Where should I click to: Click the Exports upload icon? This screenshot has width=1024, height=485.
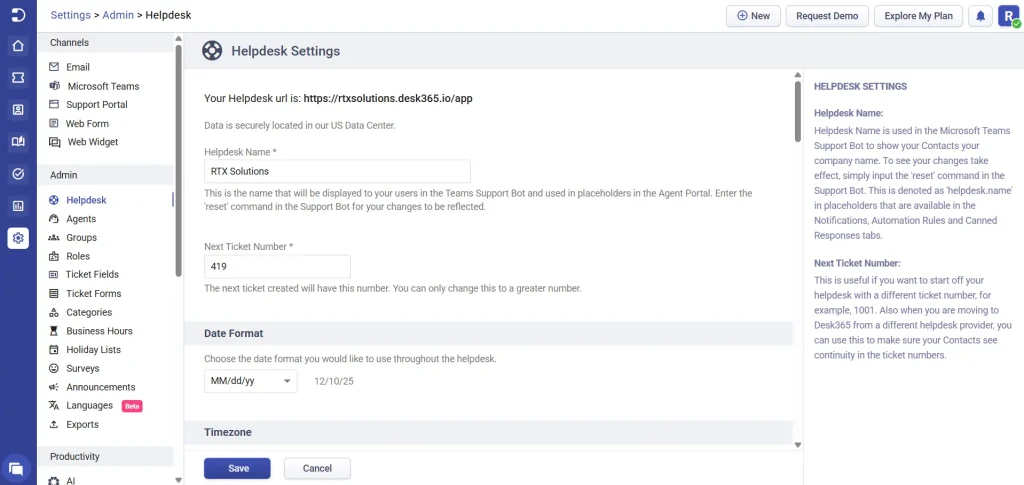54,424
